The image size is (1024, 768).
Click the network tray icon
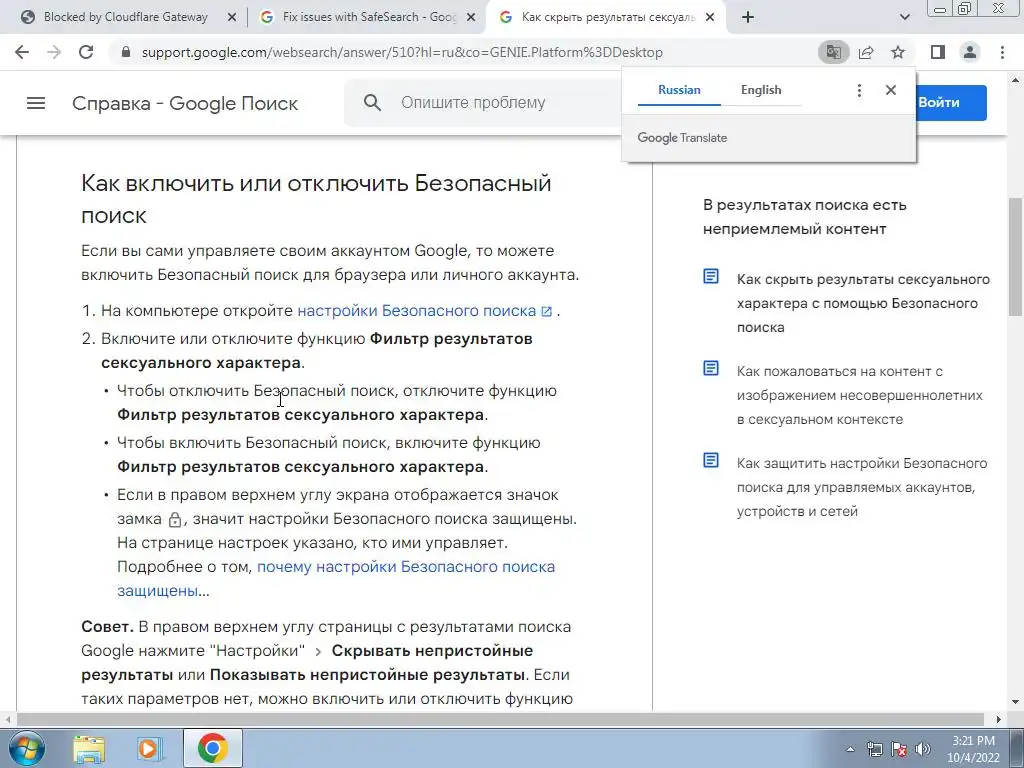(874, 749)
